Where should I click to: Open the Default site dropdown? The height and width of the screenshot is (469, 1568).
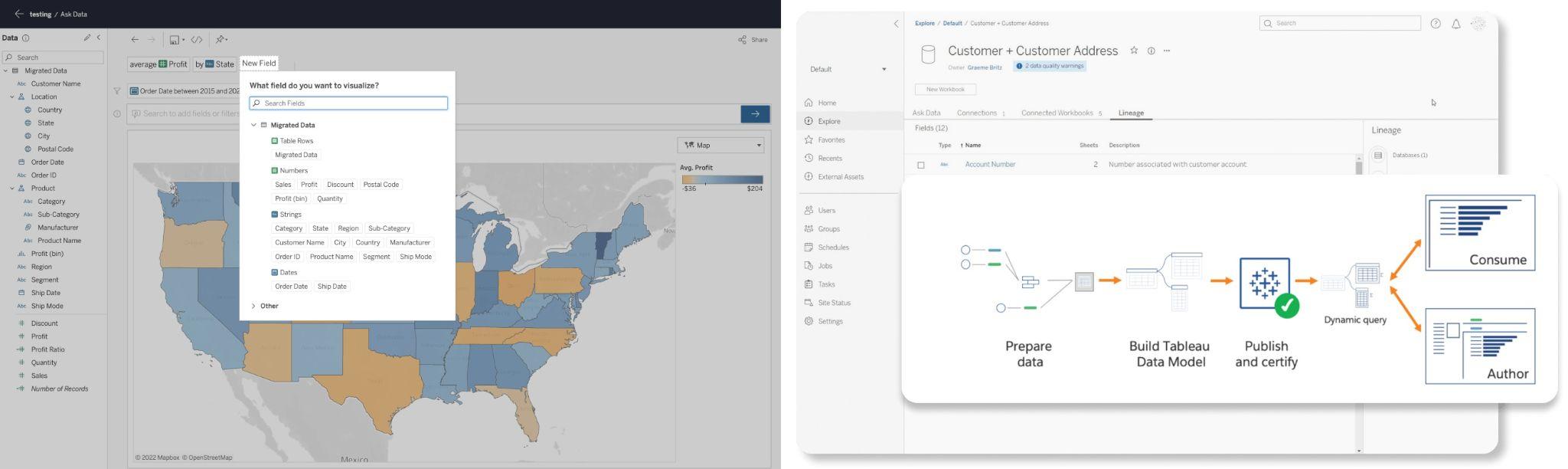click(848, 69)
